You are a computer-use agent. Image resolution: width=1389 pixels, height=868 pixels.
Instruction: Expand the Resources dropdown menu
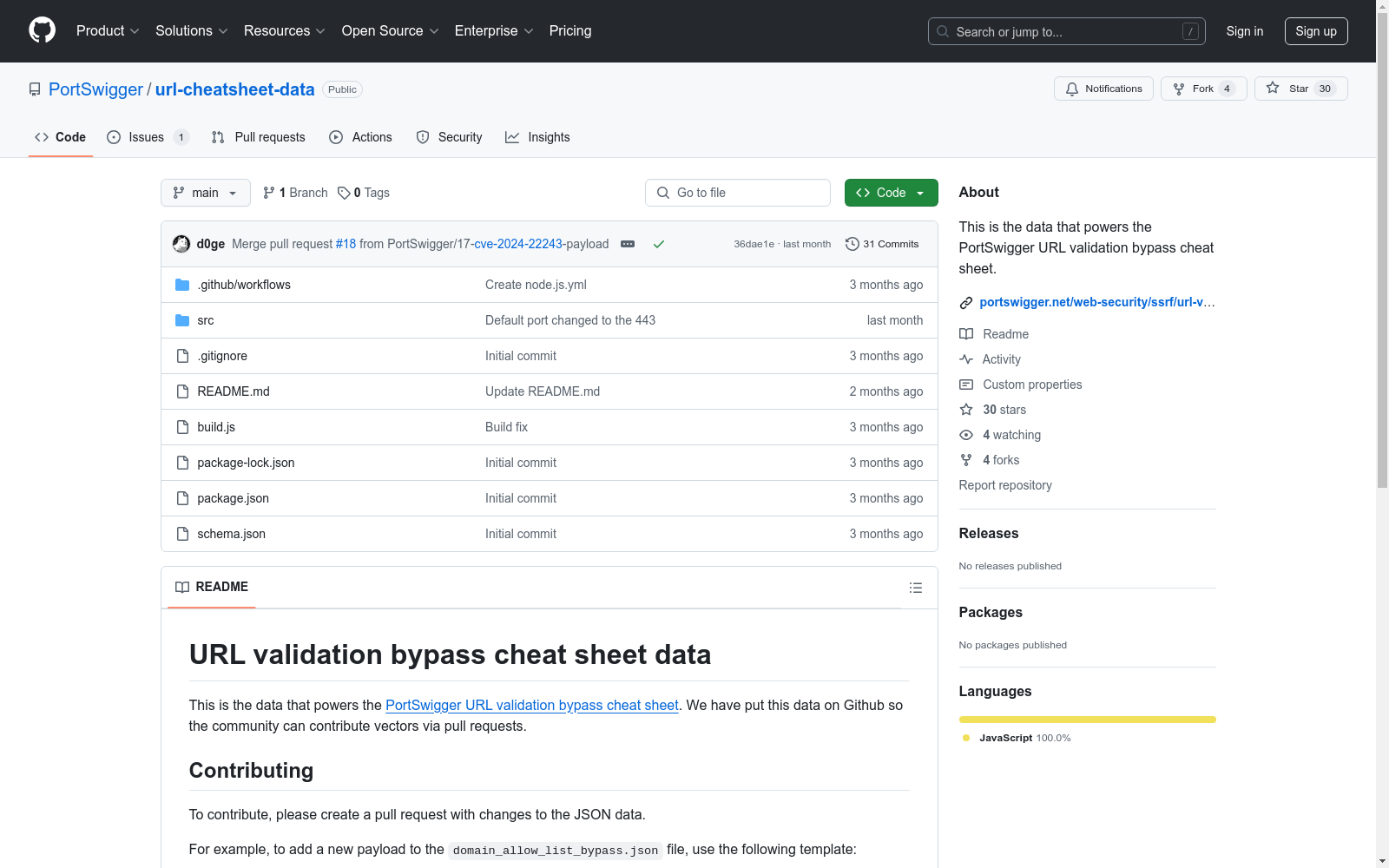[285, 30]
